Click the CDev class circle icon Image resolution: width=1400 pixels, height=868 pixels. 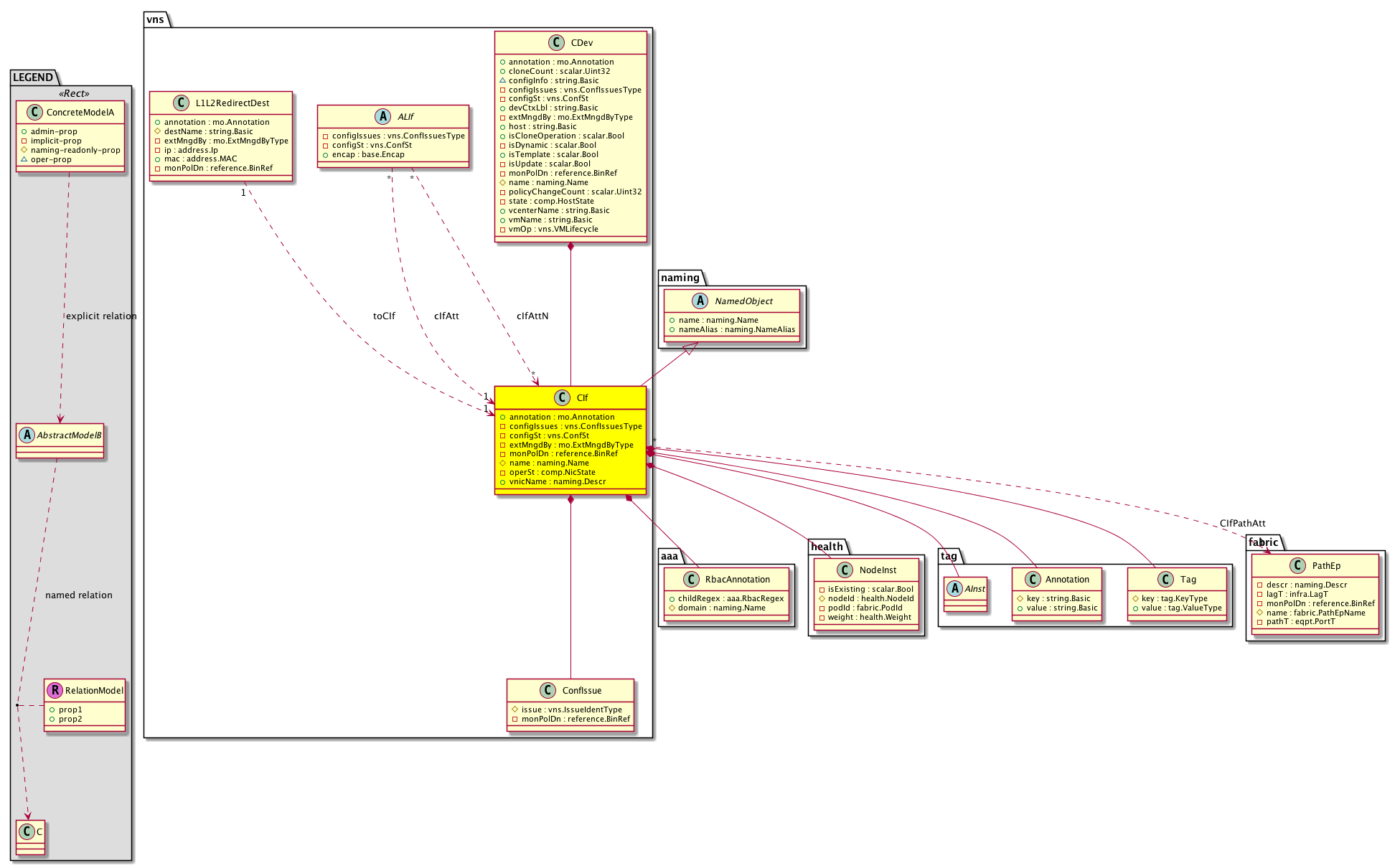[556, 43]
